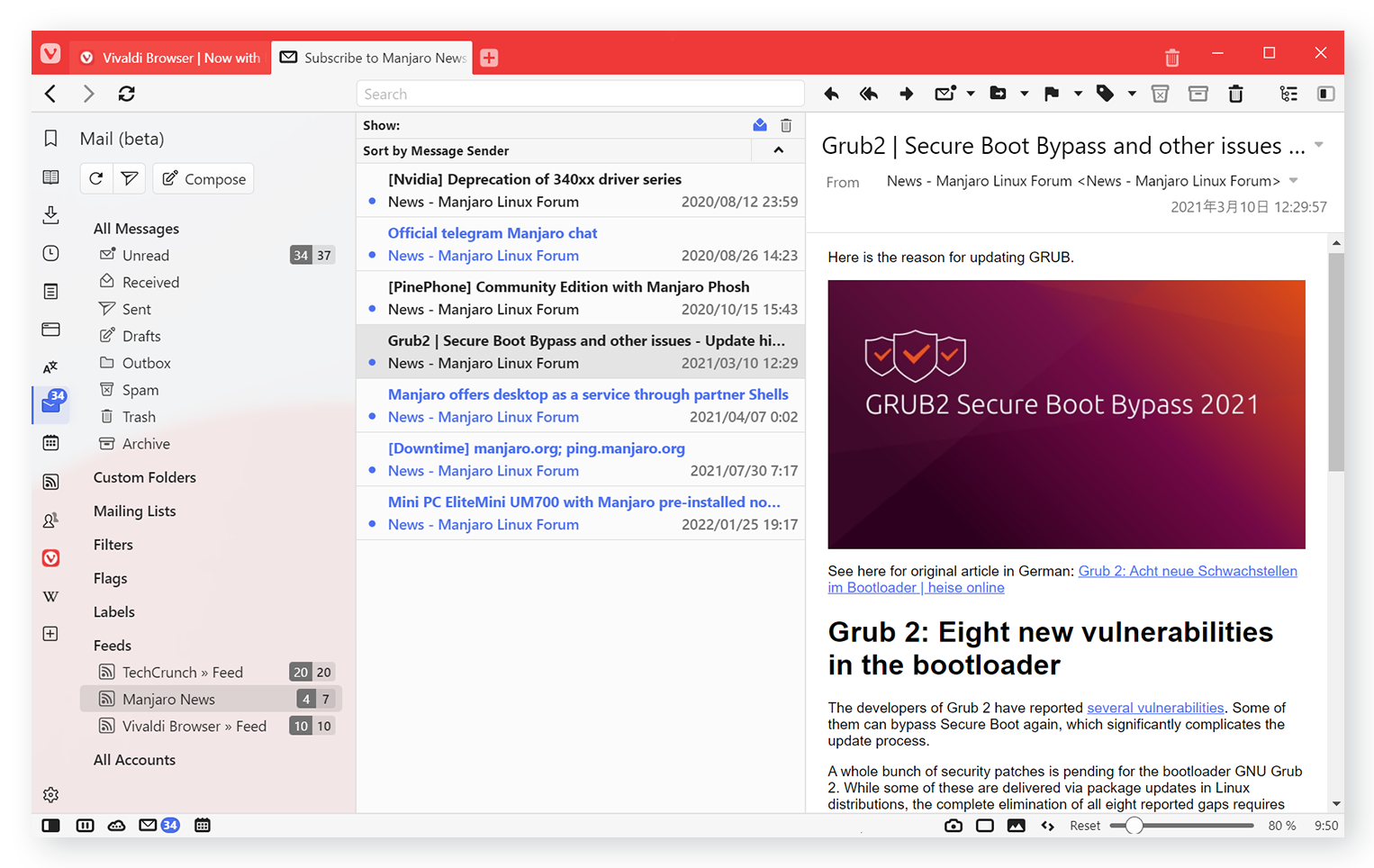Open the 'several vulnerabilities' link
Viewport: 1374px width, 868px height.
[1155, 708]
